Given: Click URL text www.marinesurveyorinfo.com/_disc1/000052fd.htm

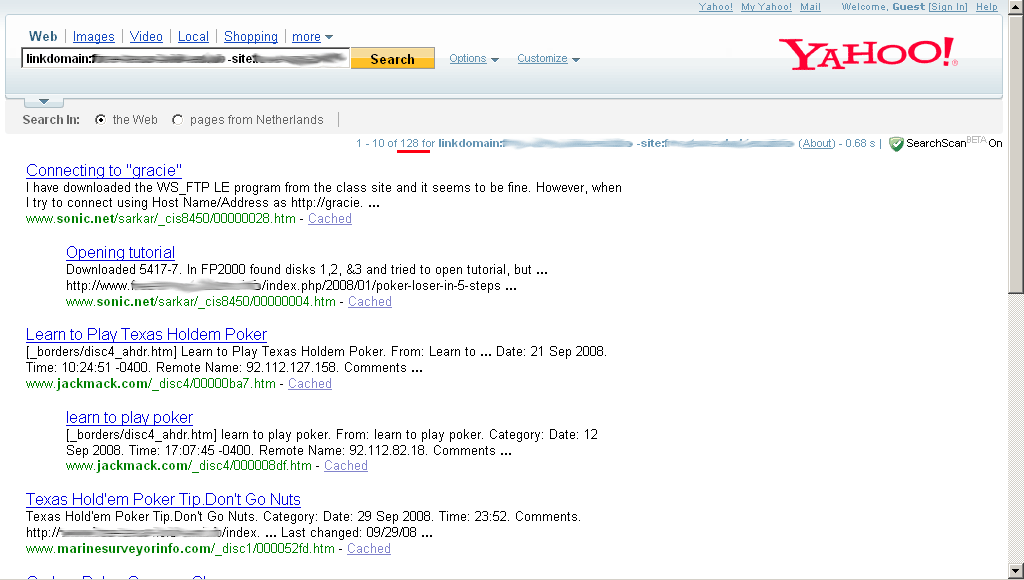Looking at the screenshot, I should pos(180,549).
